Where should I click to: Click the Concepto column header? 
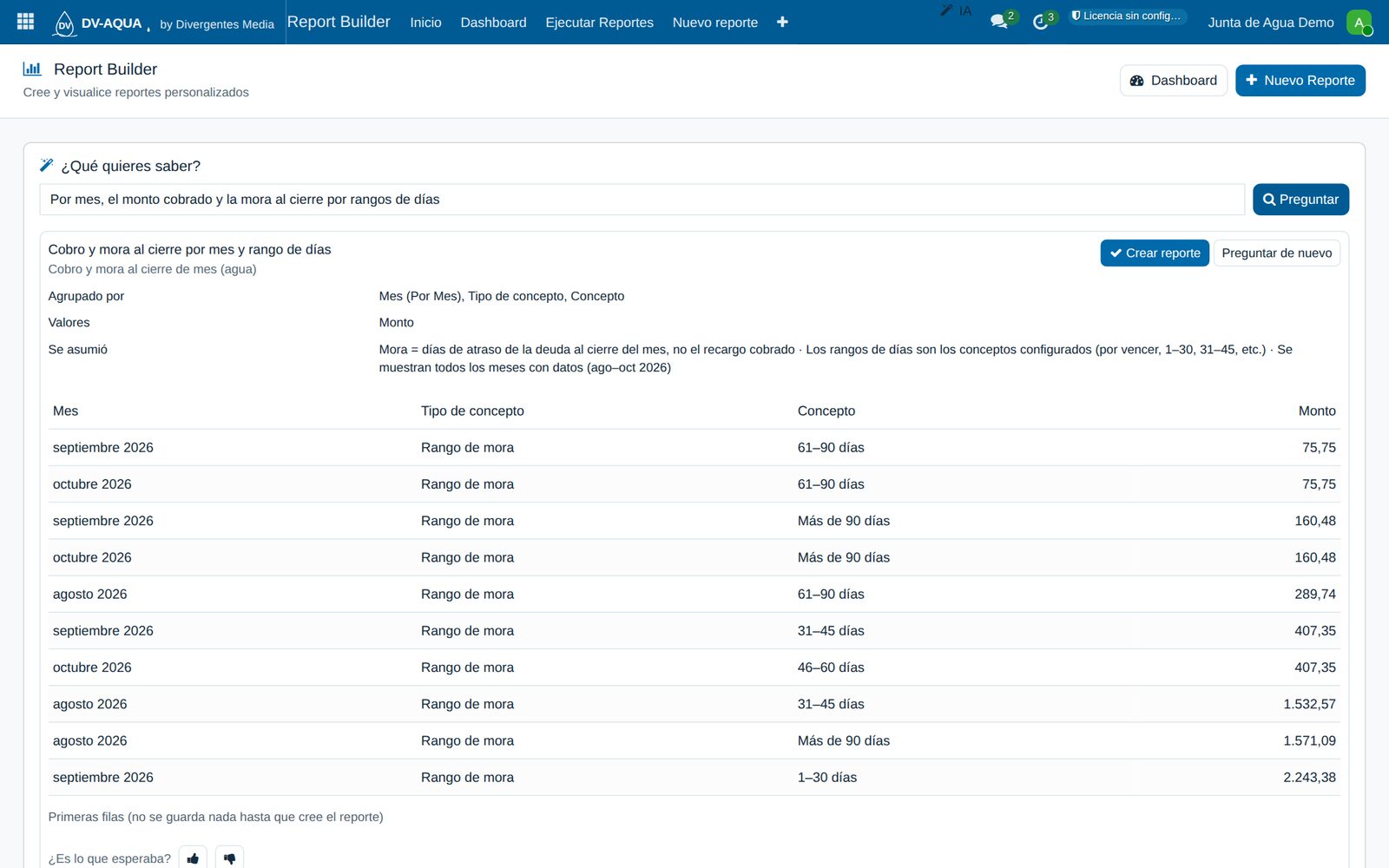(826, 411)
